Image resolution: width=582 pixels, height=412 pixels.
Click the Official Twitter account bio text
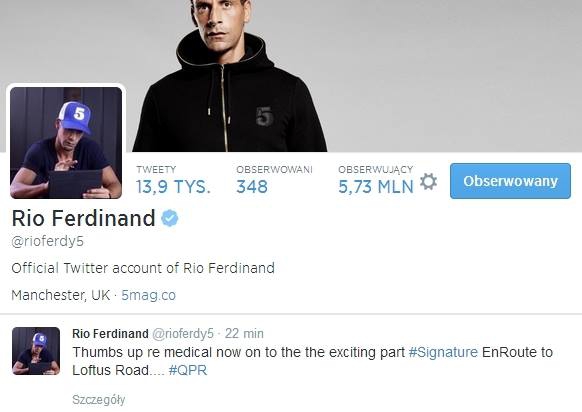coord(143,268)
